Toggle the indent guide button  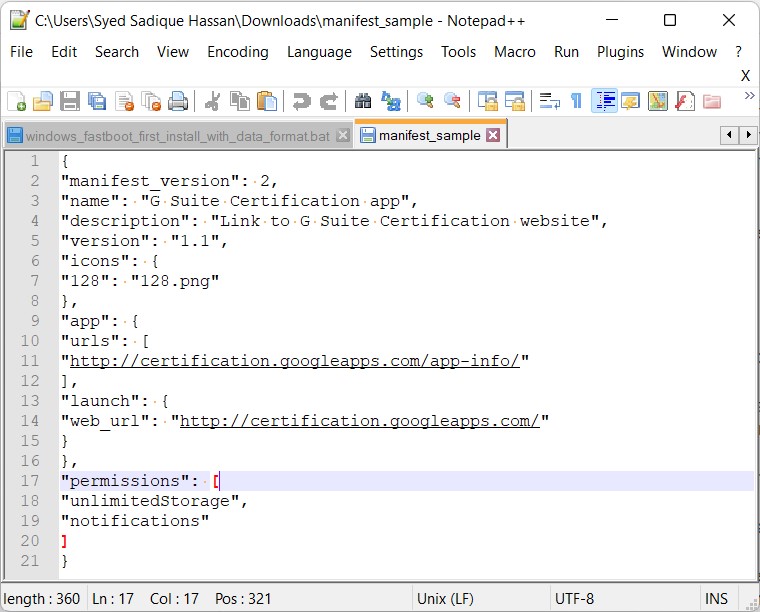tap(604, 101)
